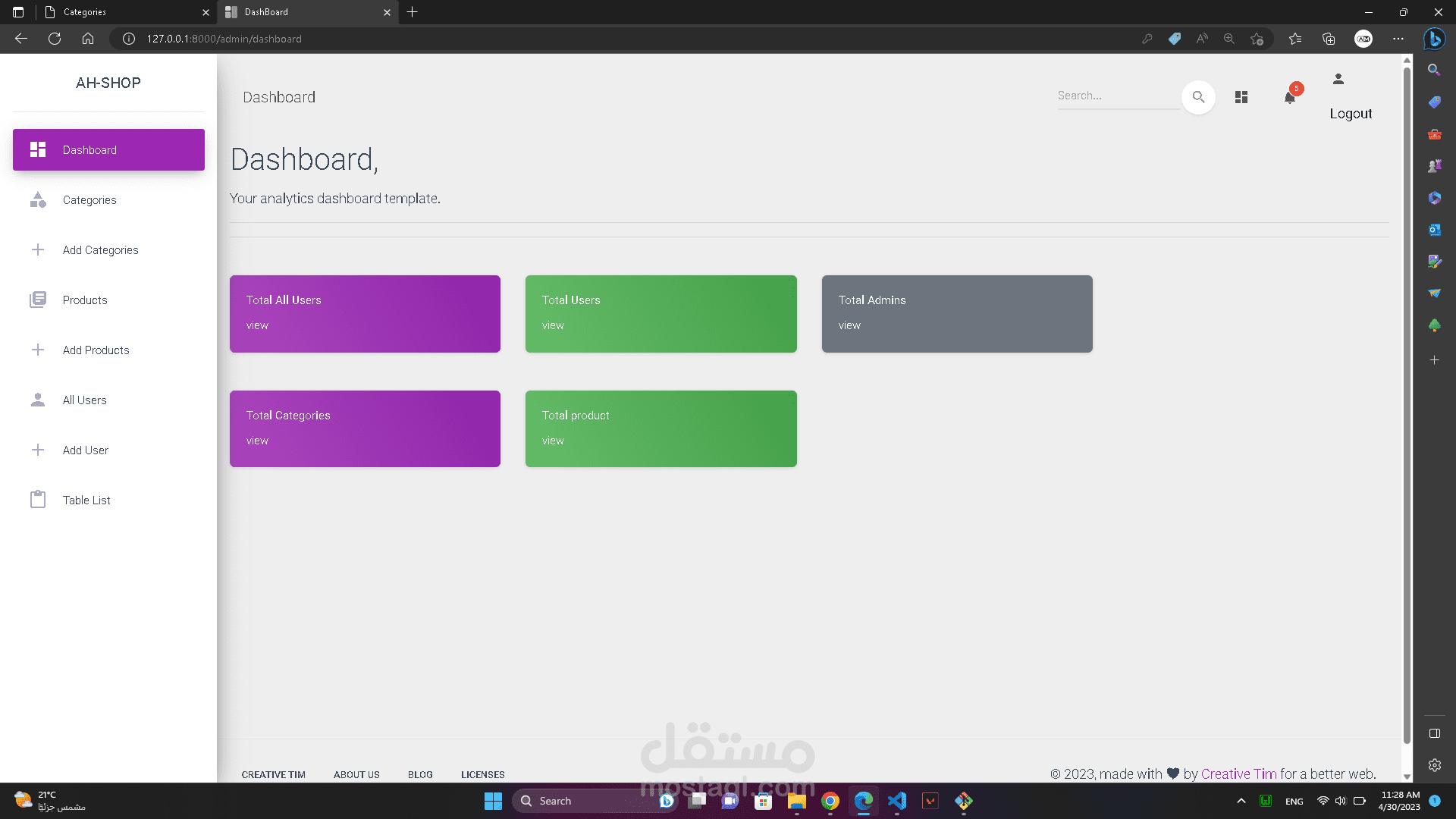Open Outlook in the Edge sidebar
The height and width of the screenshot is (819, 1456).
click(1434, 230)
